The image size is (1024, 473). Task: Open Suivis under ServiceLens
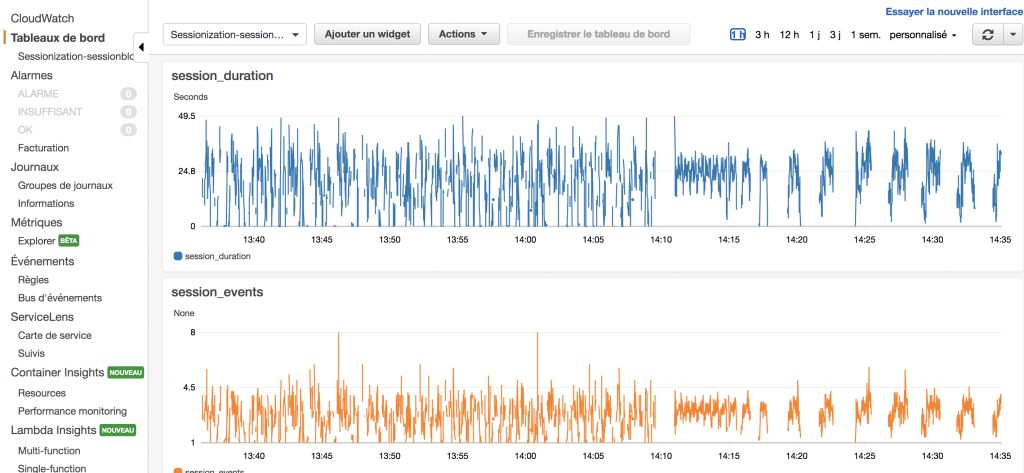tap(31, 353)
